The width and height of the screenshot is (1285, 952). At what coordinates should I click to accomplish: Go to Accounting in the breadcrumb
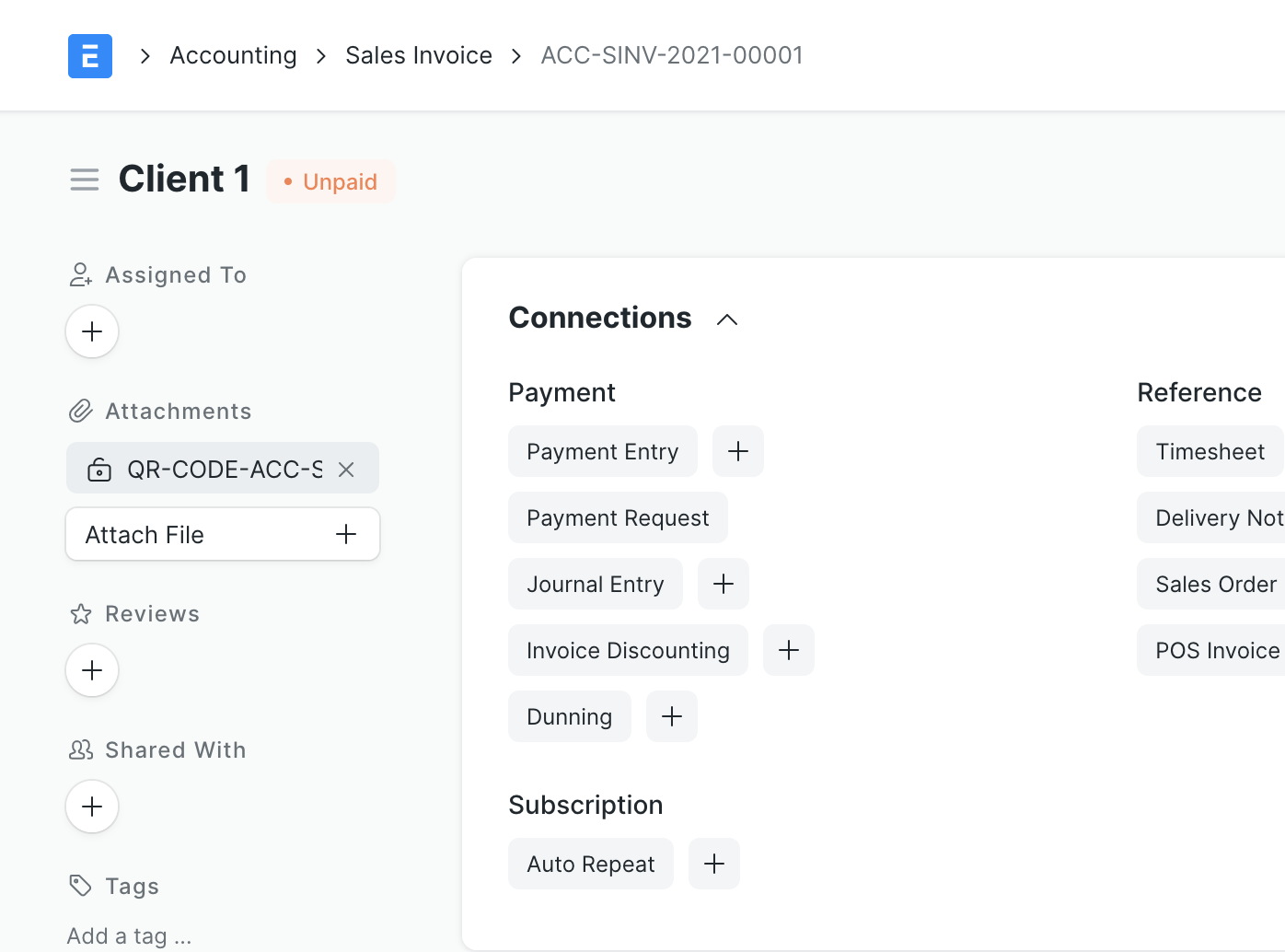(233, 55)
